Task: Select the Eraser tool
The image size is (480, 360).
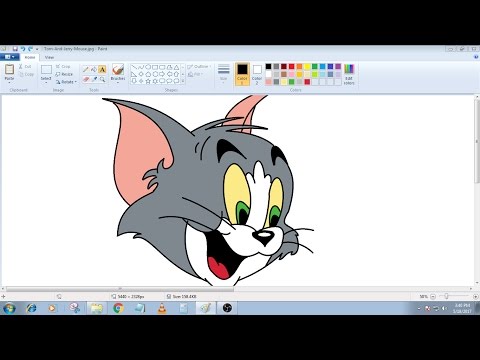Action: point(86,79)
